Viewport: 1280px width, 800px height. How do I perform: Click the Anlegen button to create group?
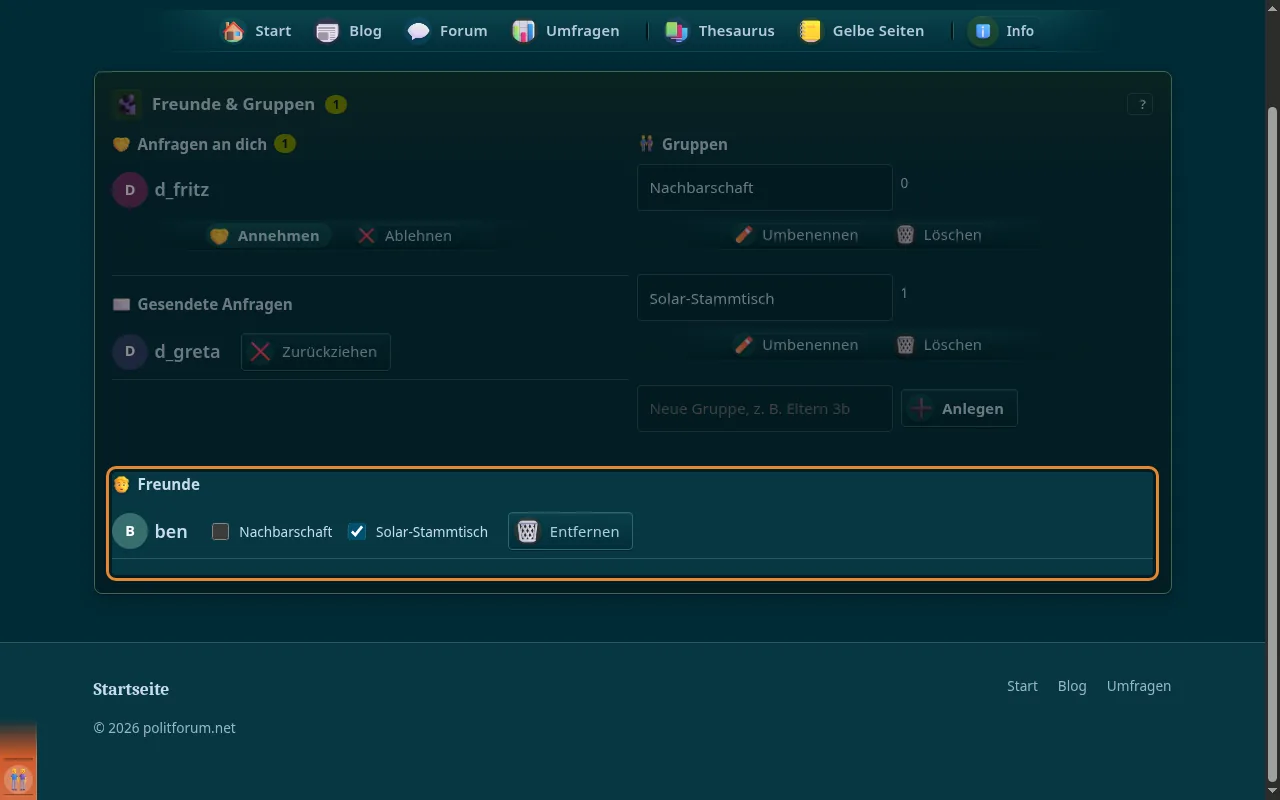959,408
